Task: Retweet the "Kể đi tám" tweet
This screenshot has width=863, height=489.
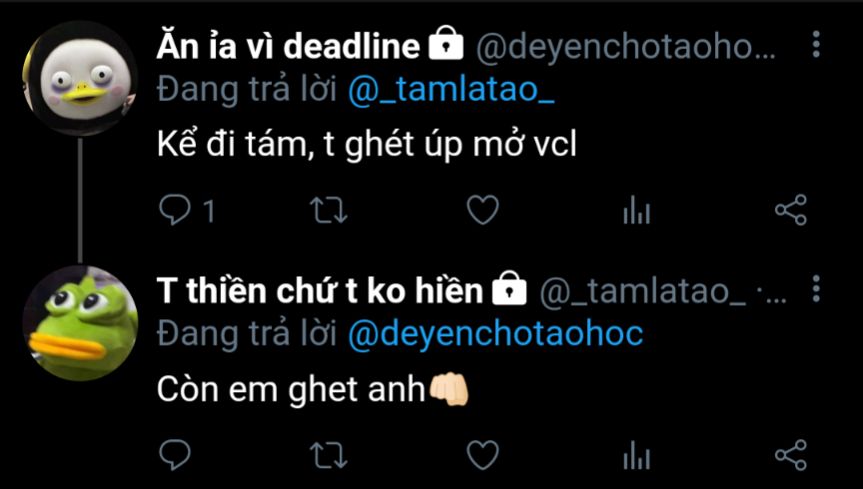Action: click(x=329, y=210)
